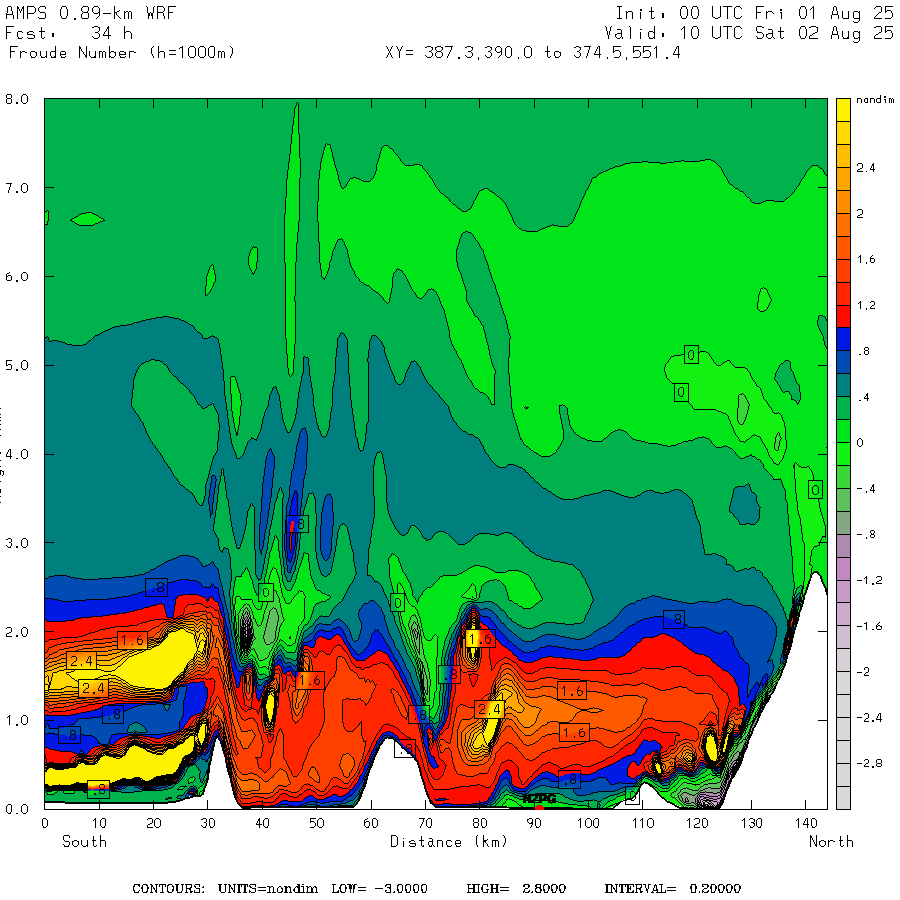Screen dimensions: 900x900
Task: Click the 1.0 height axis tick label
Action: coord(17,720)
